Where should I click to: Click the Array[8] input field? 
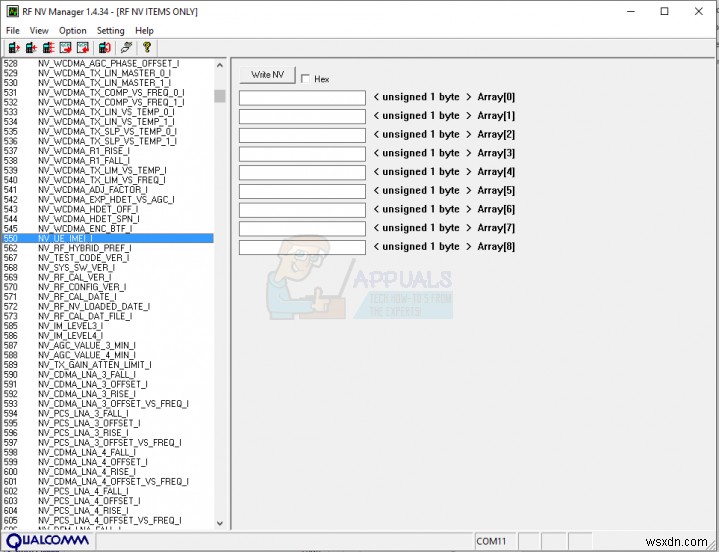click(302, 247)
